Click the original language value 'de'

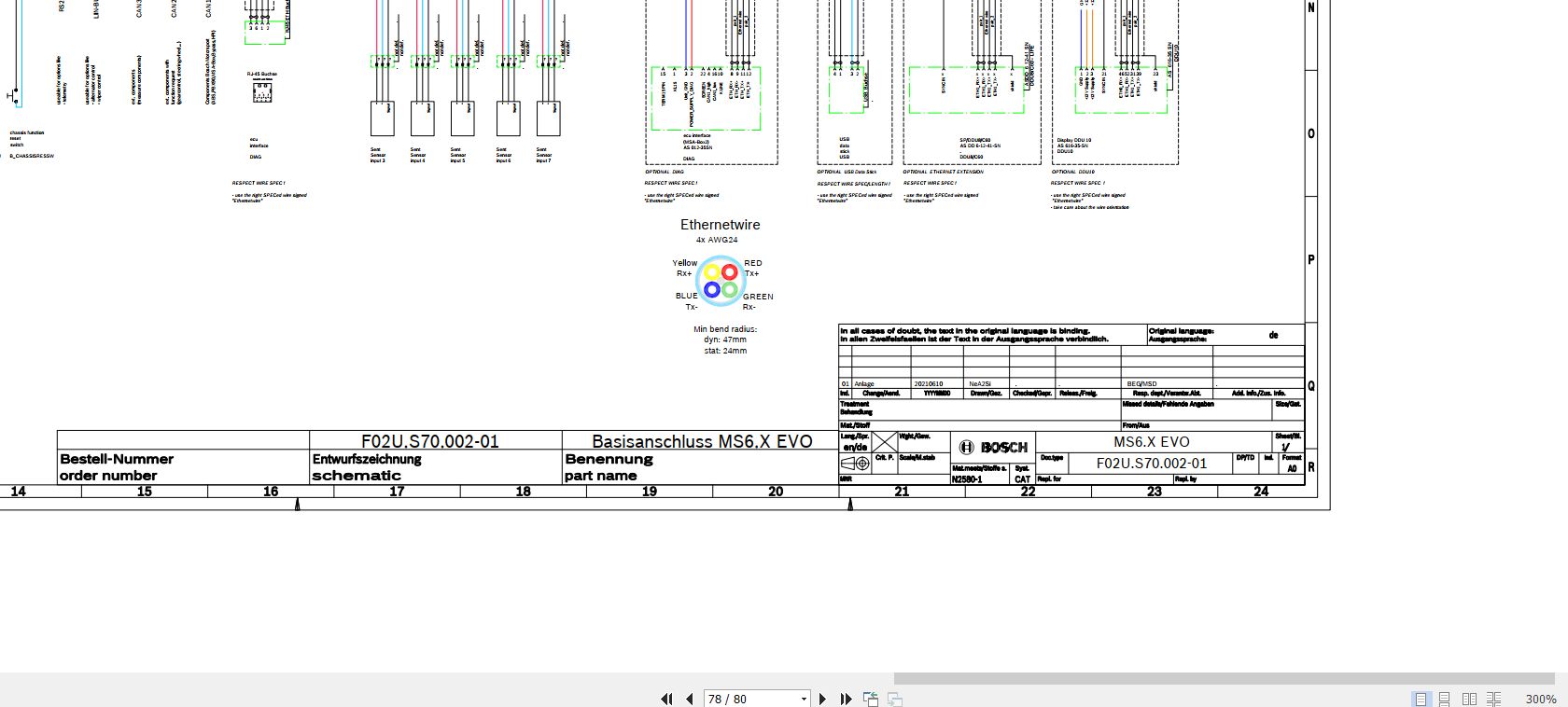coord(1273,335)
